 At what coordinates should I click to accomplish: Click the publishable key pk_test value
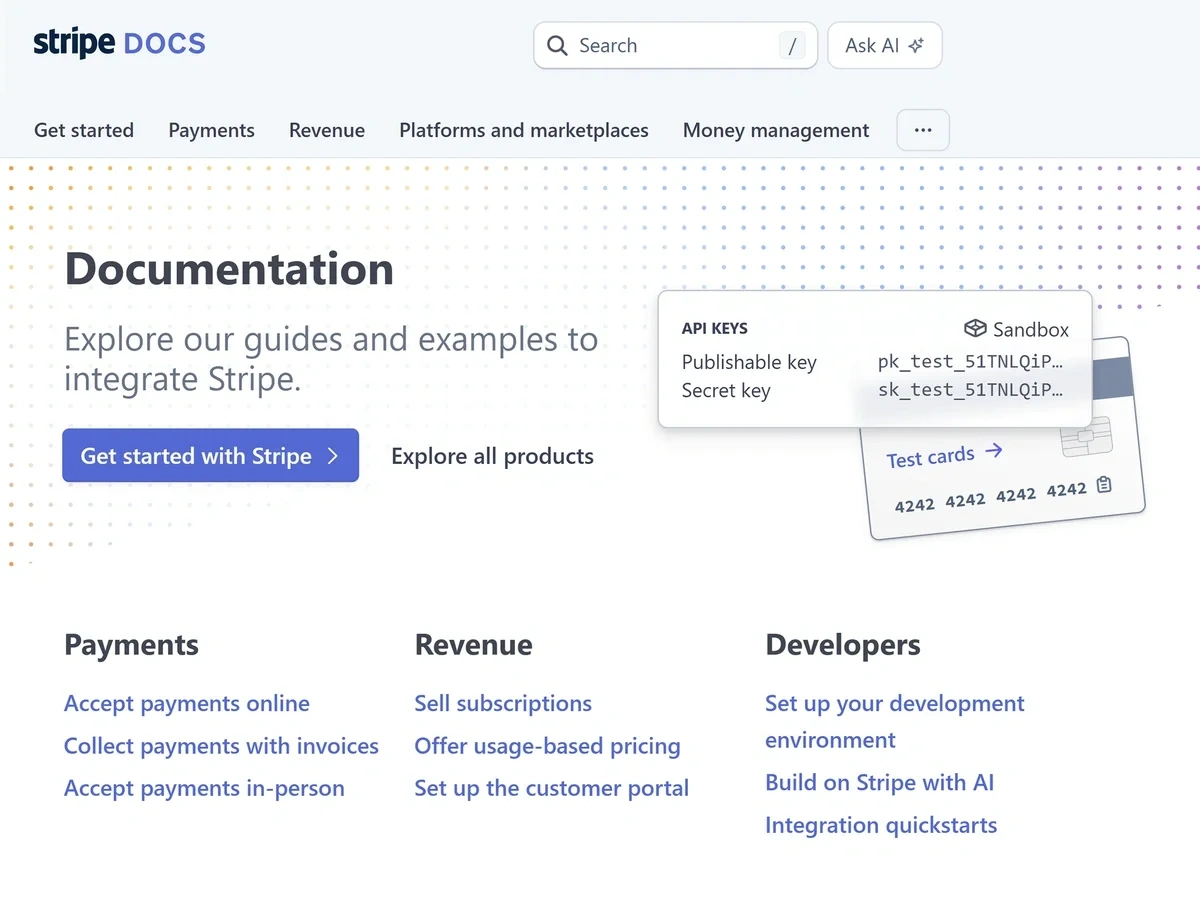click(x=970, y=362)
